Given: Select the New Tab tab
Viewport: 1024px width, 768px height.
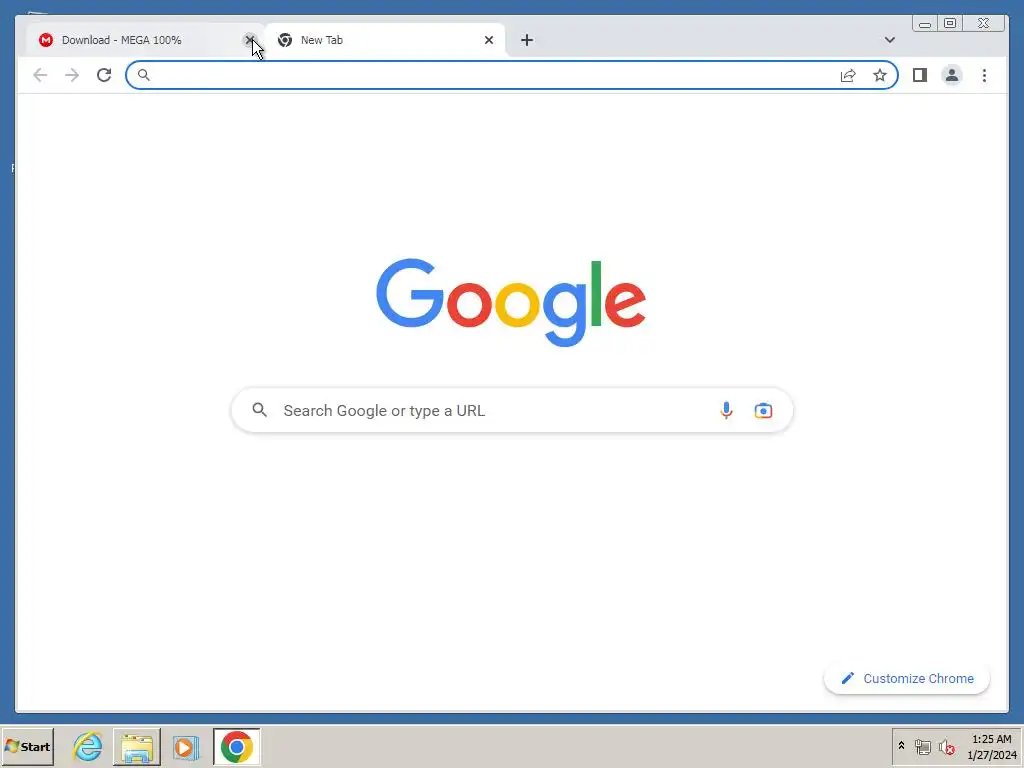Looking at the screenshot, I should tap(385, 40).
